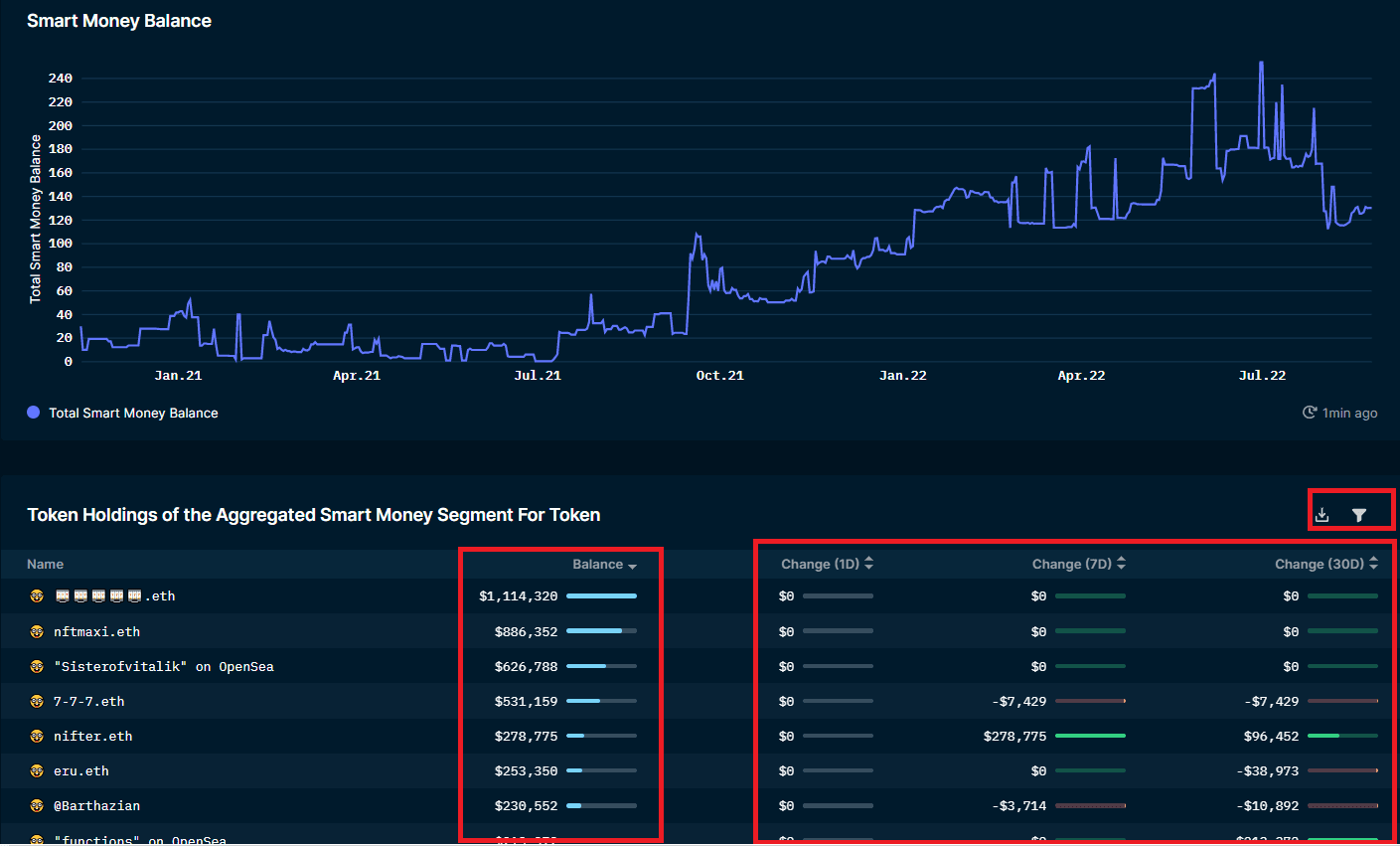Click the Jul.22 label on chart axis
The image size is (1400, 846).
pos(1262,376)
